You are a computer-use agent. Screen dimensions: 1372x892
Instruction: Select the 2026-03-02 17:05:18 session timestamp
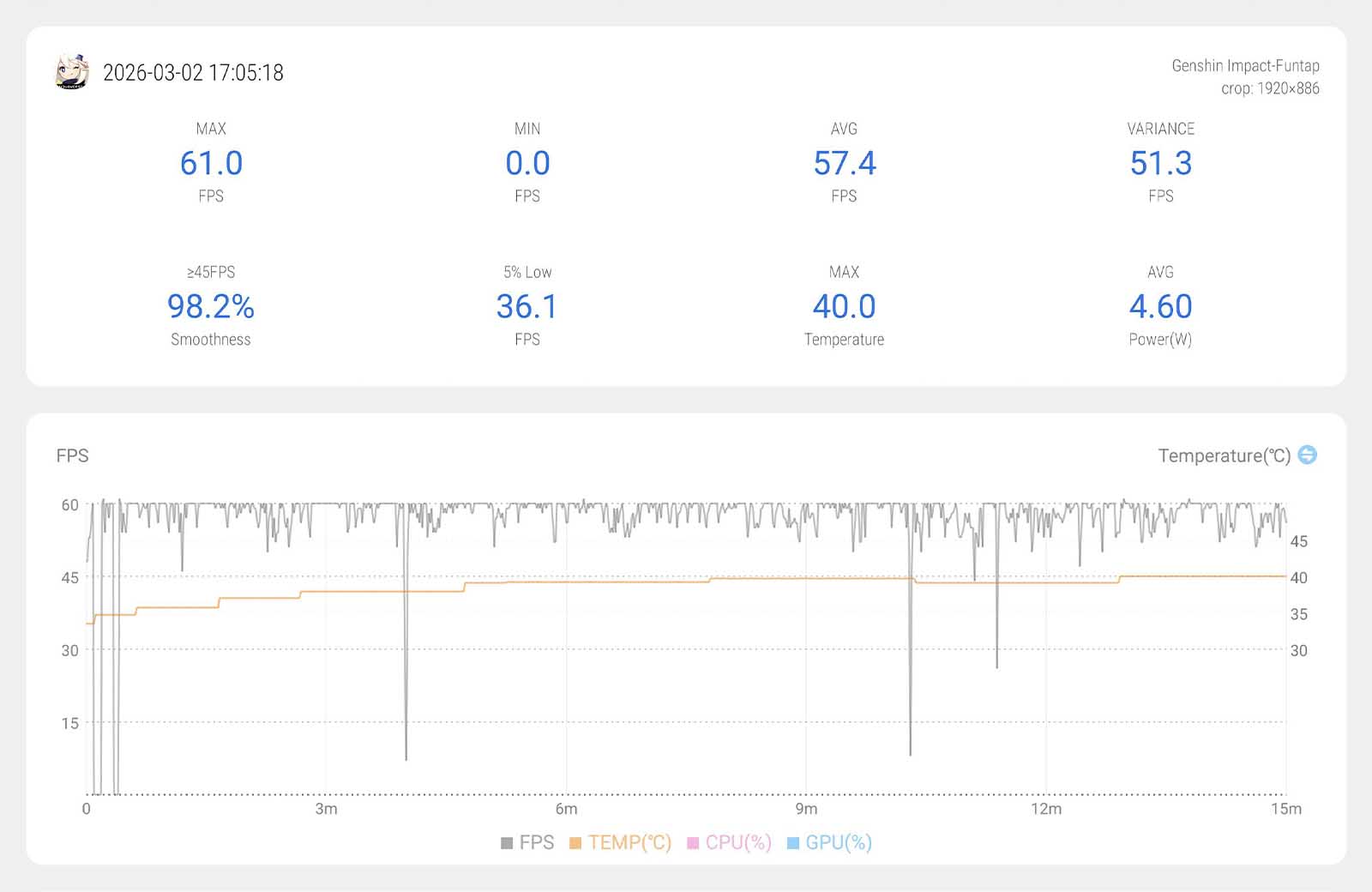(193, 73)
